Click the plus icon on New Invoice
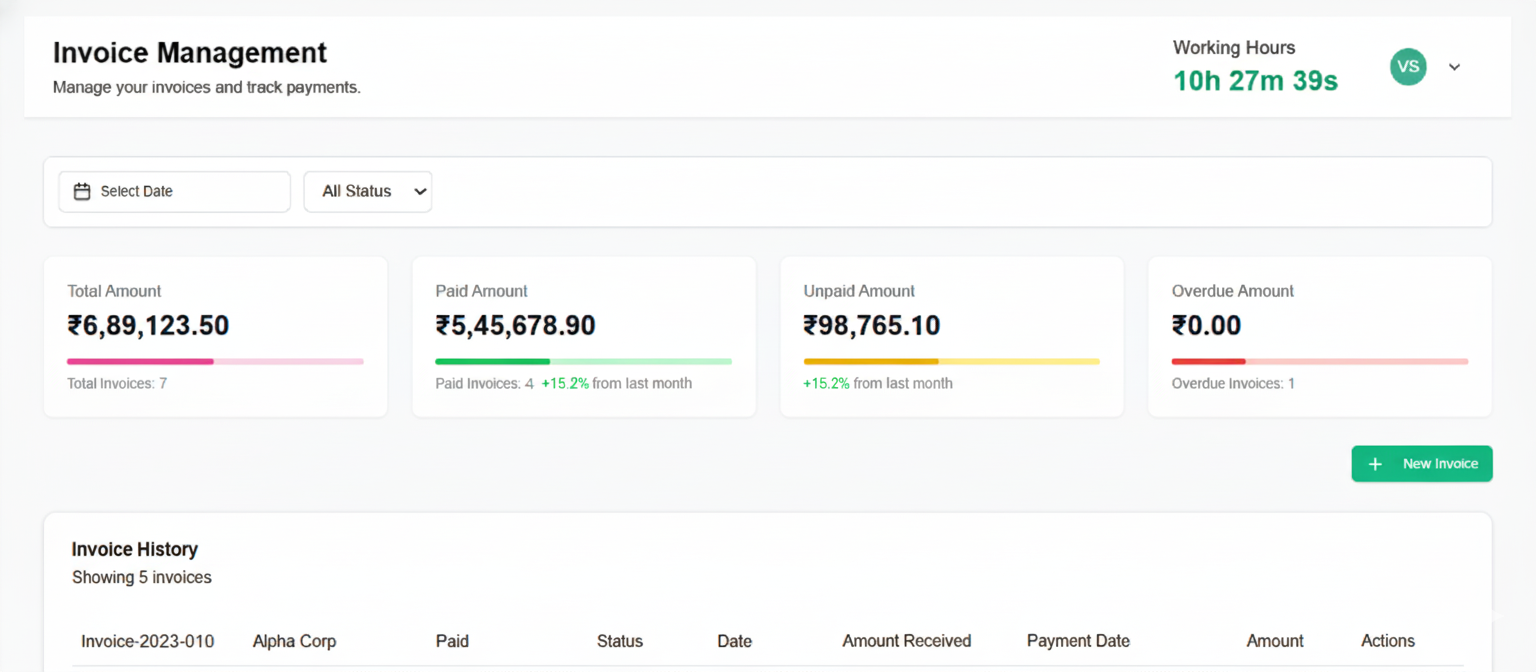The image size is (1536, 672). coord(1375,463)
